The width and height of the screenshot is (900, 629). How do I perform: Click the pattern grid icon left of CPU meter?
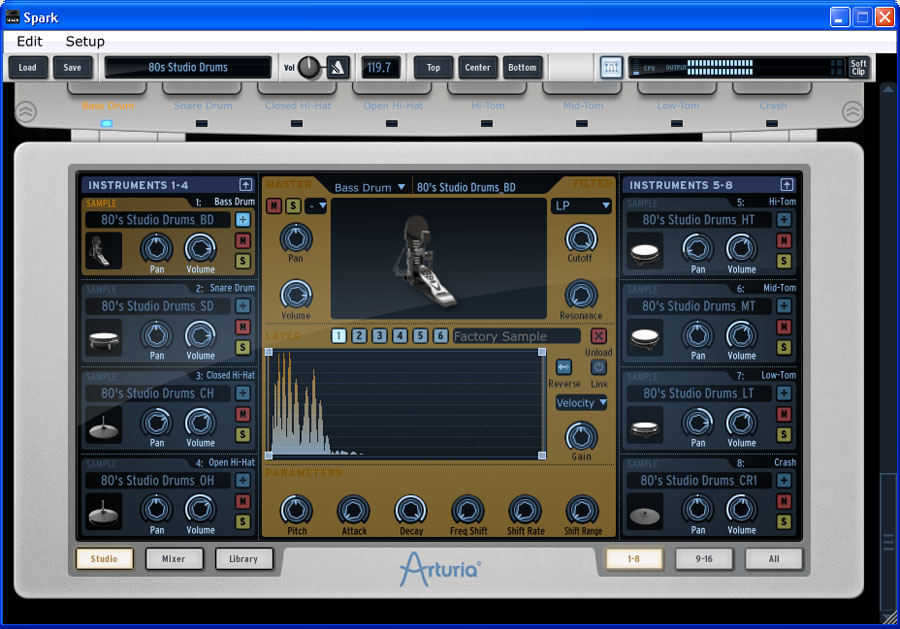click(611, 67)
